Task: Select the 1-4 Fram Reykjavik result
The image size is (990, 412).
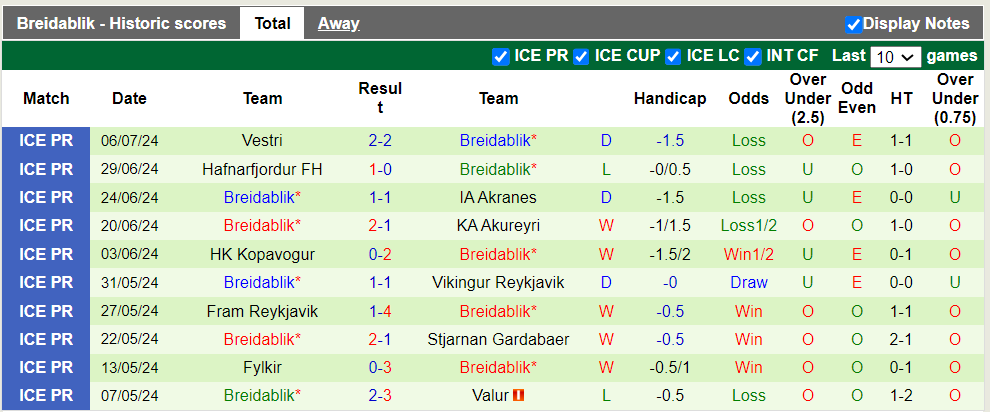Action: (380, 311)
